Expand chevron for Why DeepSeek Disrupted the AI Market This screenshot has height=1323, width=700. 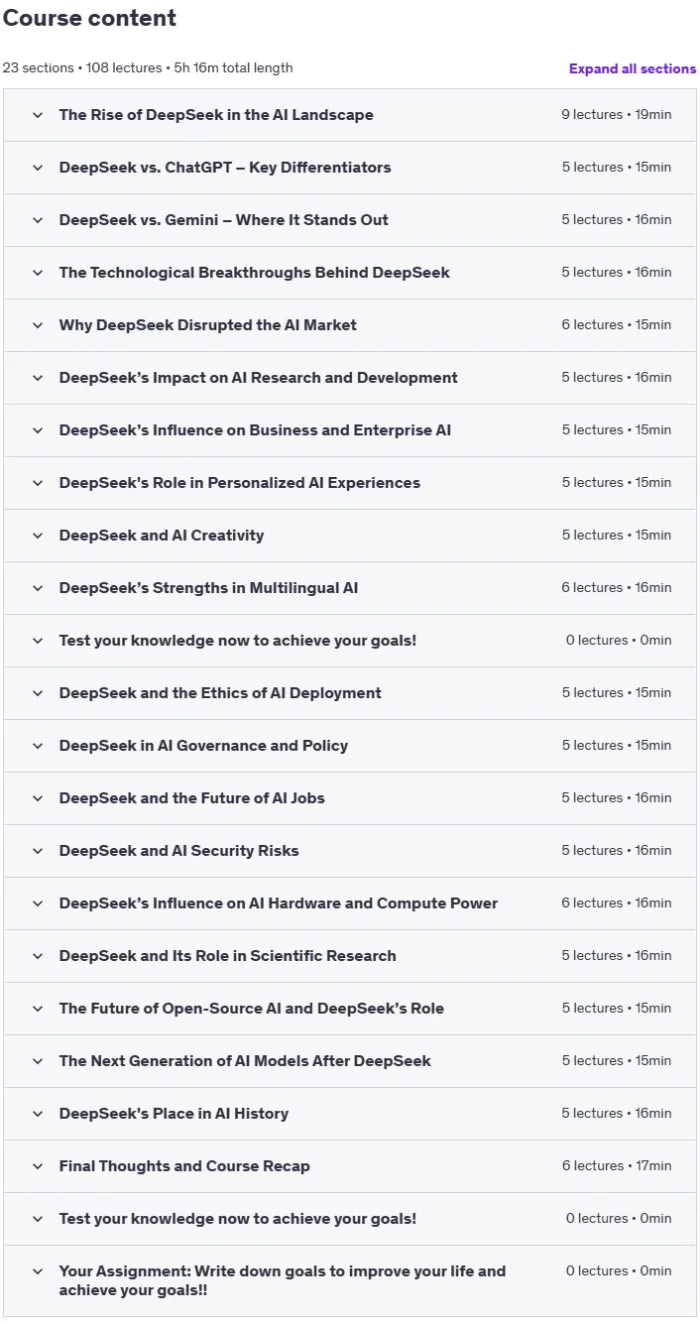coord(38,325)
